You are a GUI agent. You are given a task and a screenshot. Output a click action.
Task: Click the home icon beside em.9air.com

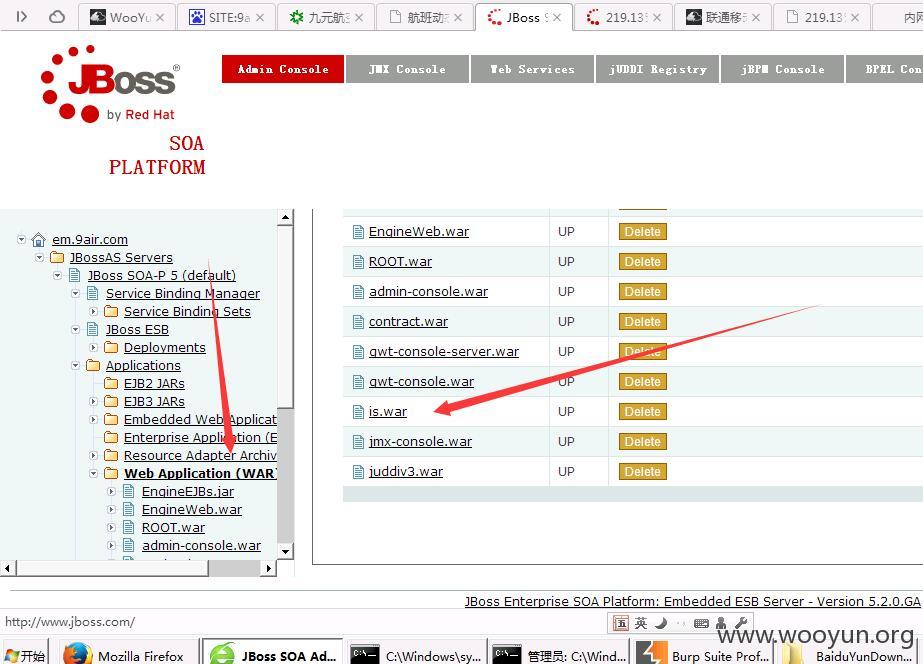coord(38,240)
